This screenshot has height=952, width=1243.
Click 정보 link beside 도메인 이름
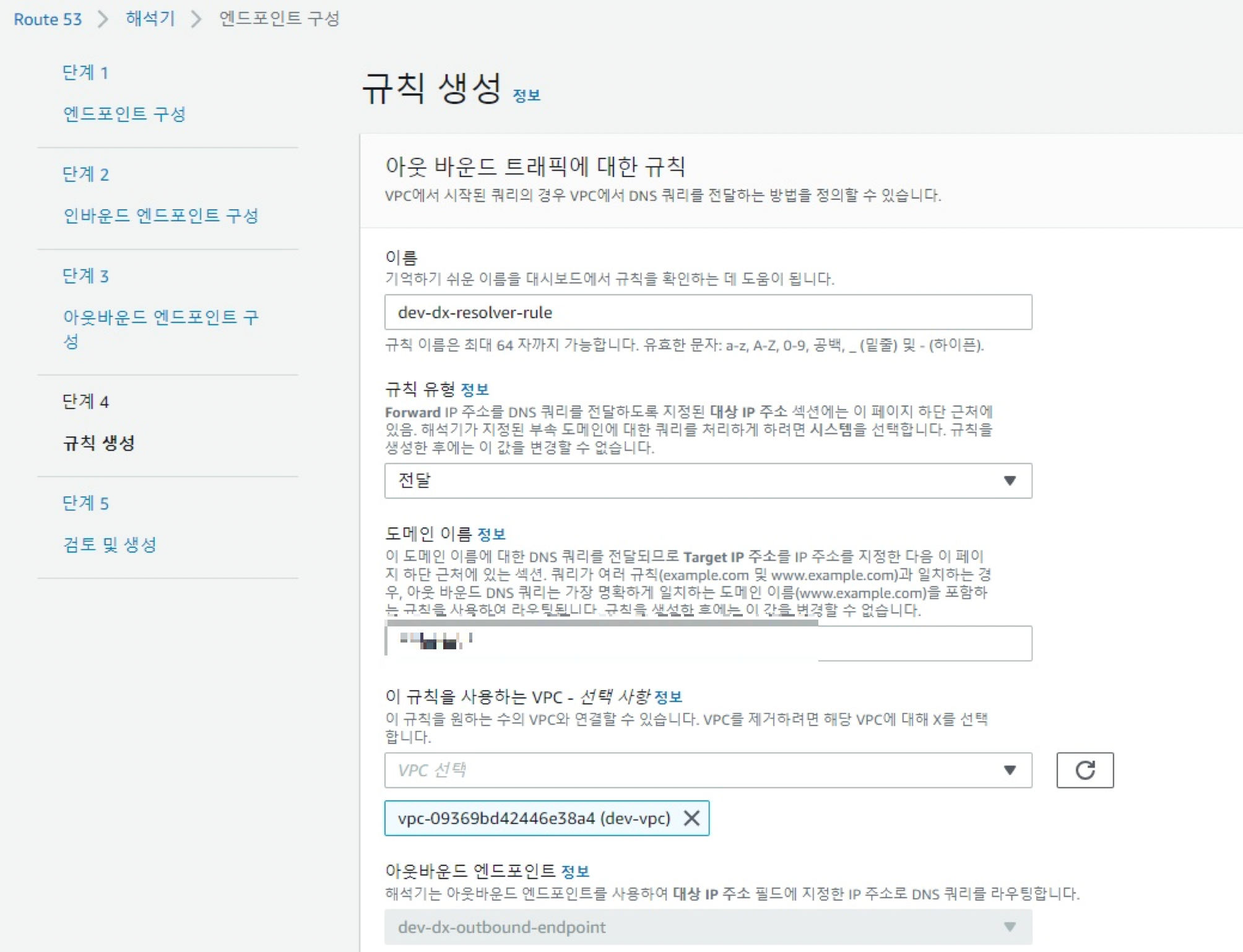point(492,534)
